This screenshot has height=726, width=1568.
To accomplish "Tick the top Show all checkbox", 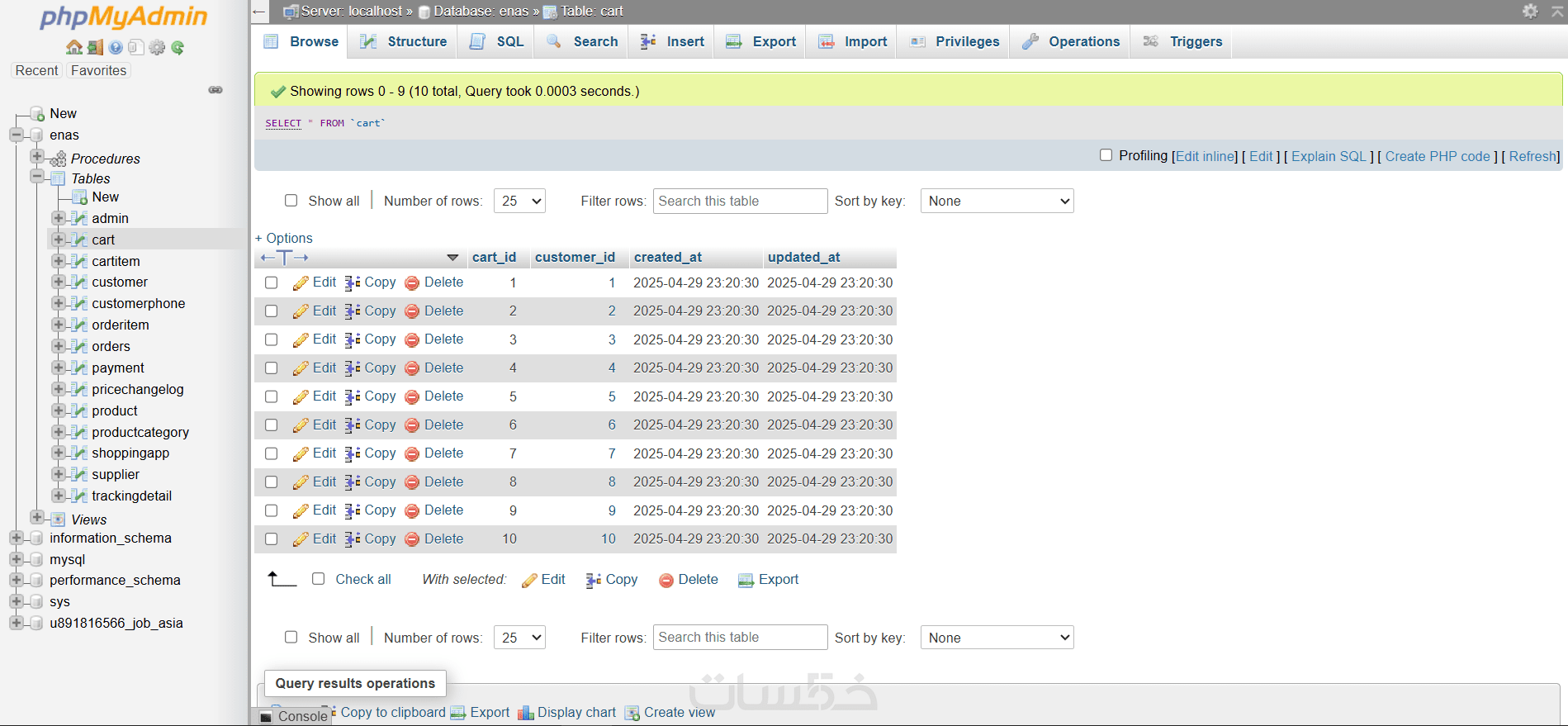I will click(x=291, y=201).
